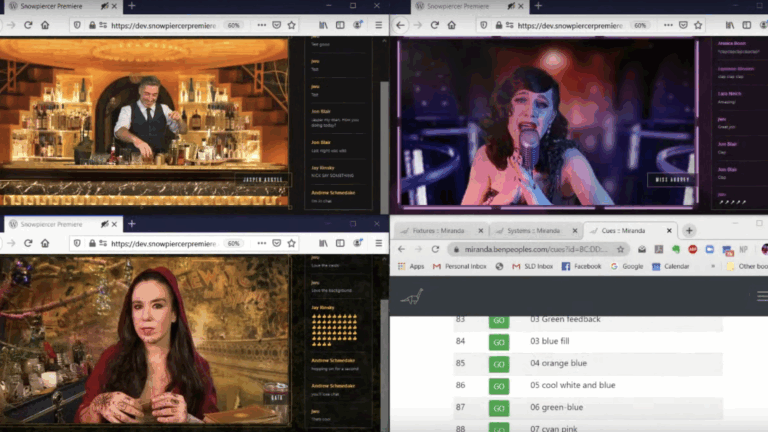Click back arrow in Chrome Miranda window
This screenshot has height=432, width=768.
pos(401,249)
